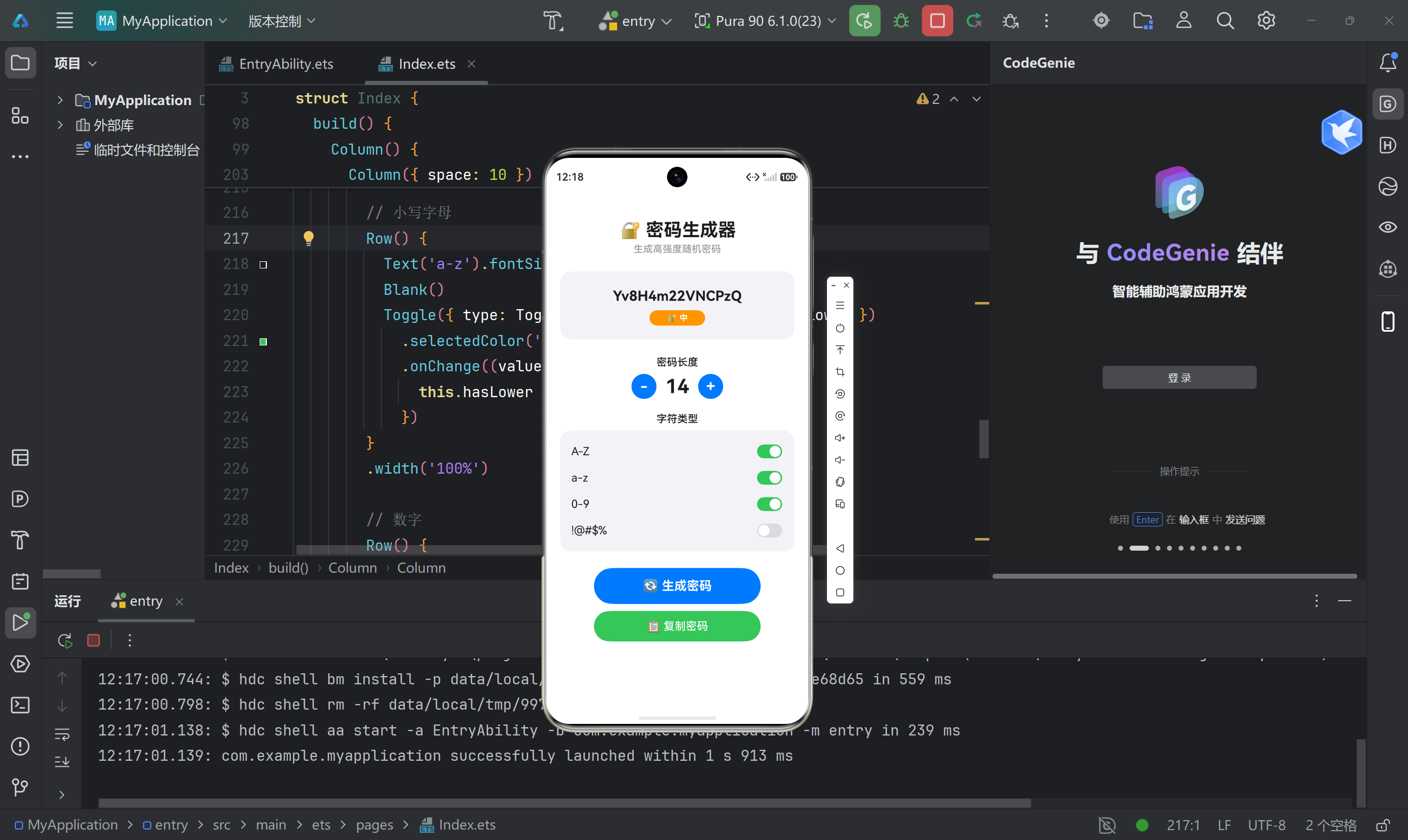Open the build hammer icon in top toolbar
Screen dimensions: 1408x840
[x=553, y=21]
